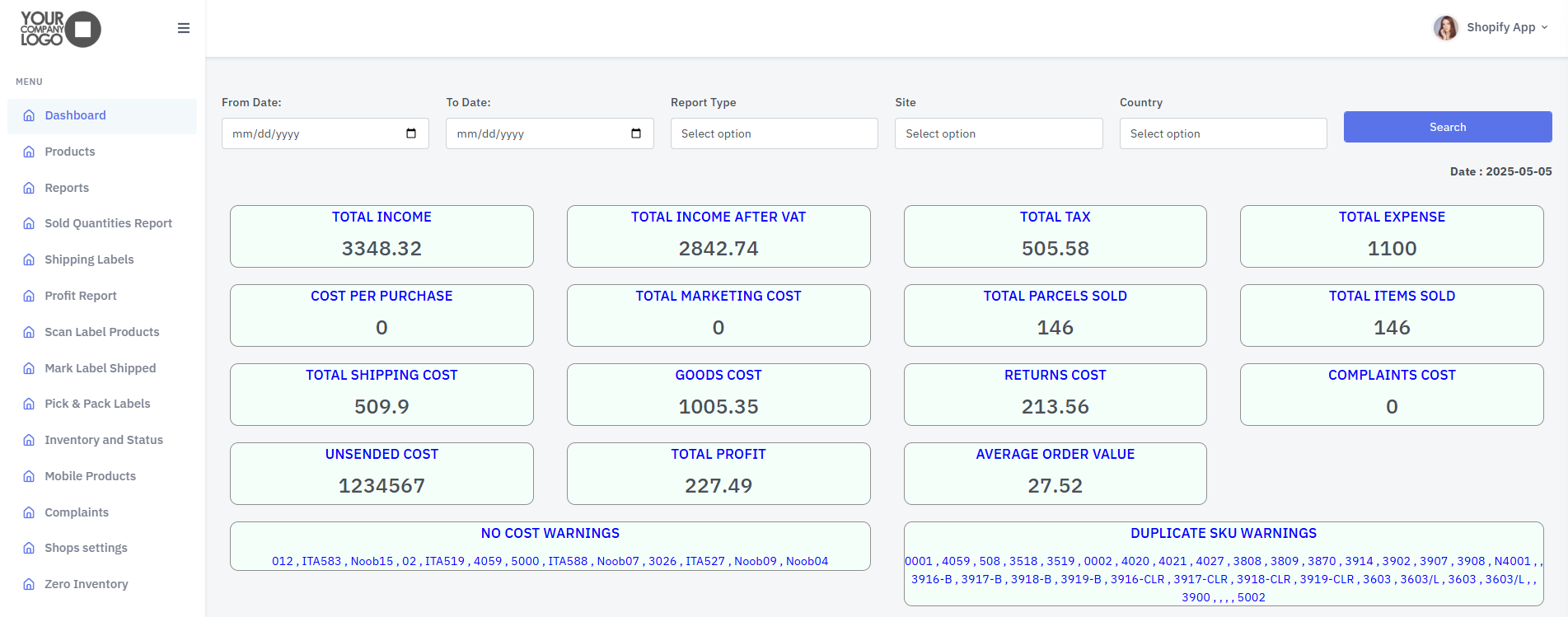Viewport: 1568px width, 617px height.
Task: Click the Total Parcels Sold card title
Action: click(1055, 297)
